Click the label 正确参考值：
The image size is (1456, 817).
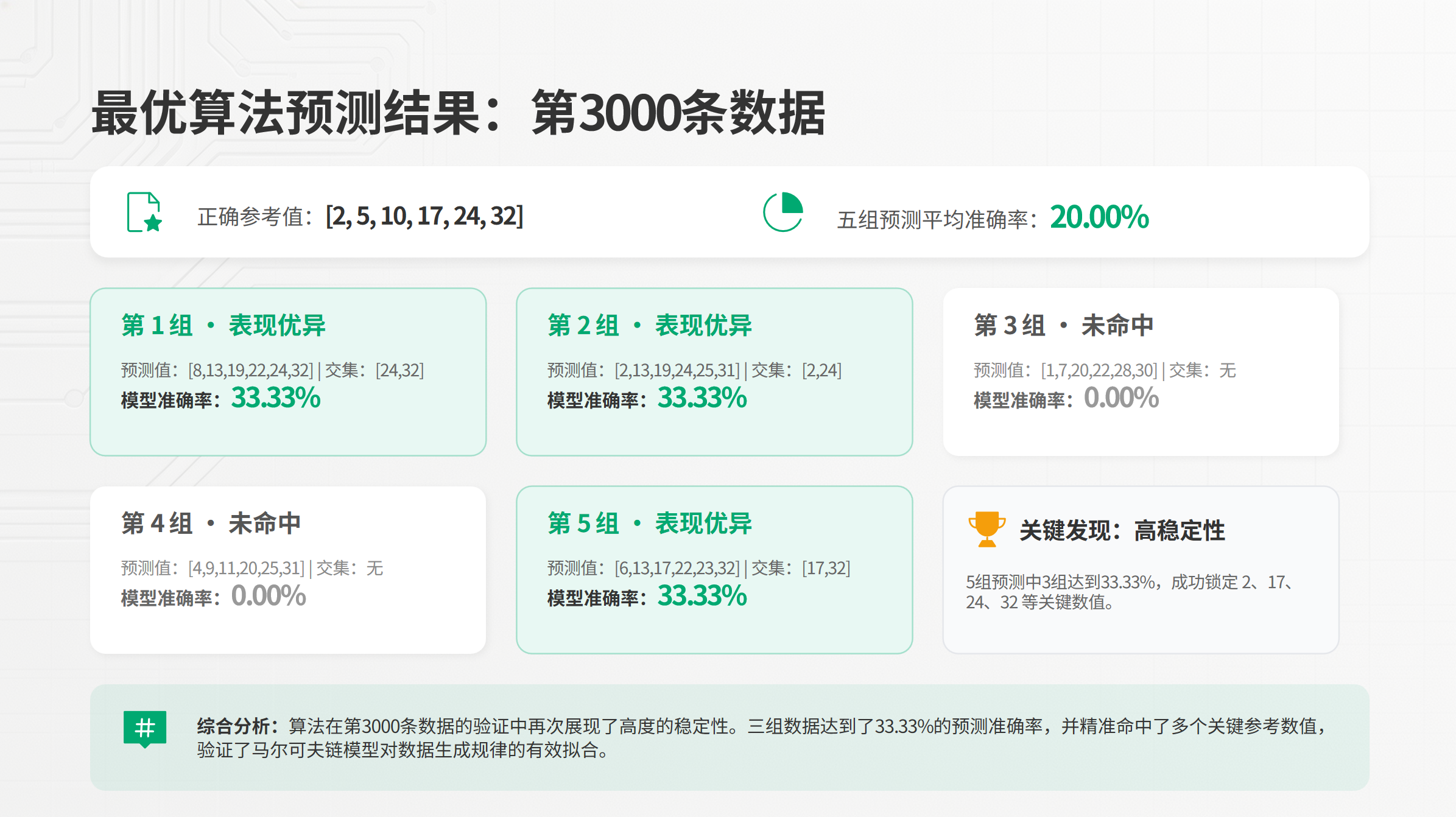257,217
